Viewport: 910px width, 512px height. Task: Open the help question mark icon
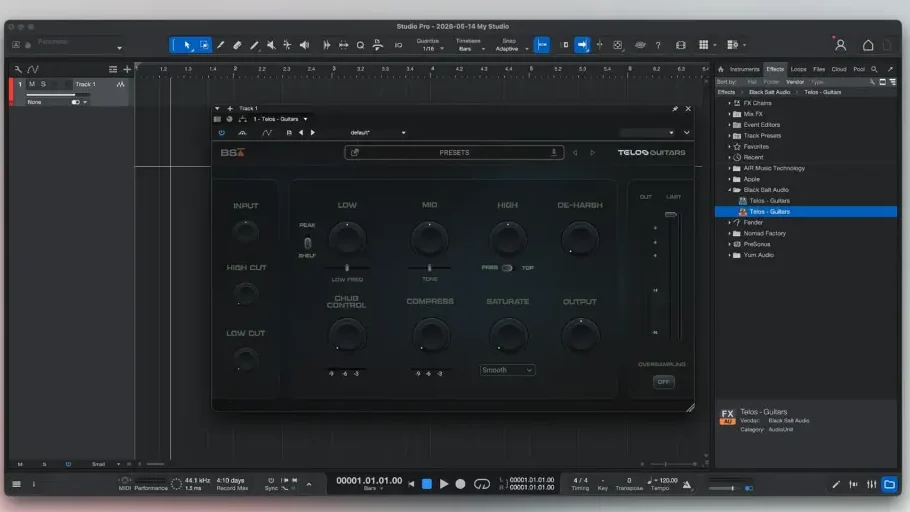coord(658,45)
